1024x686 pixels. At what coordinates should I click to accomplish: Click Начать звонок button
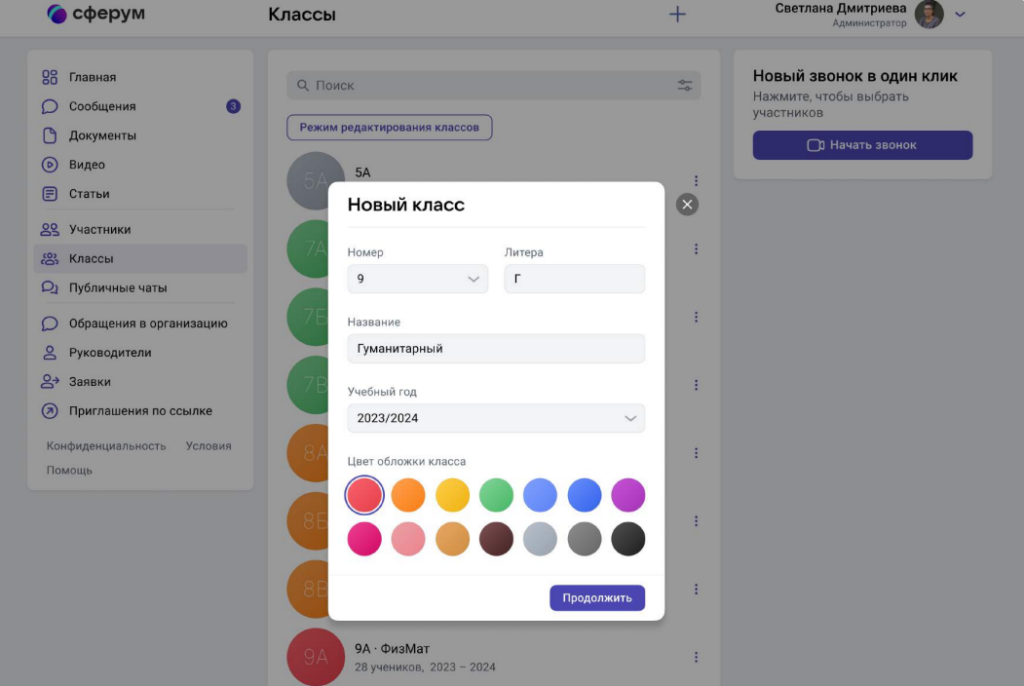862,145
